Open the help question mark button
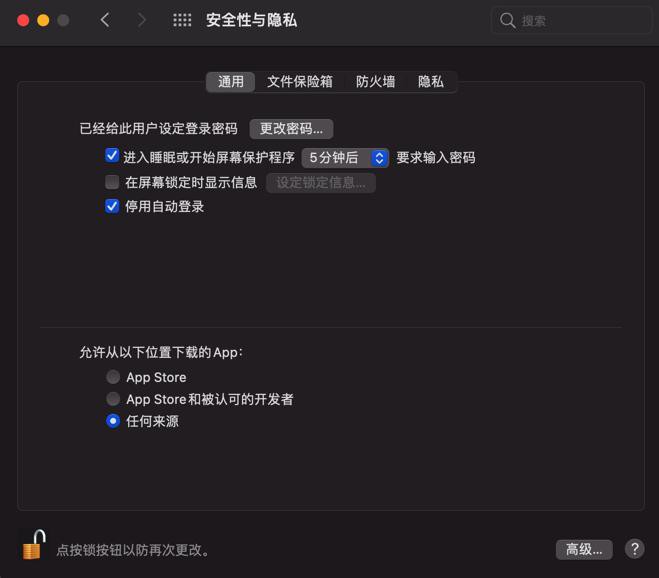This screenshot has height=578, width=659. (634, 549)
